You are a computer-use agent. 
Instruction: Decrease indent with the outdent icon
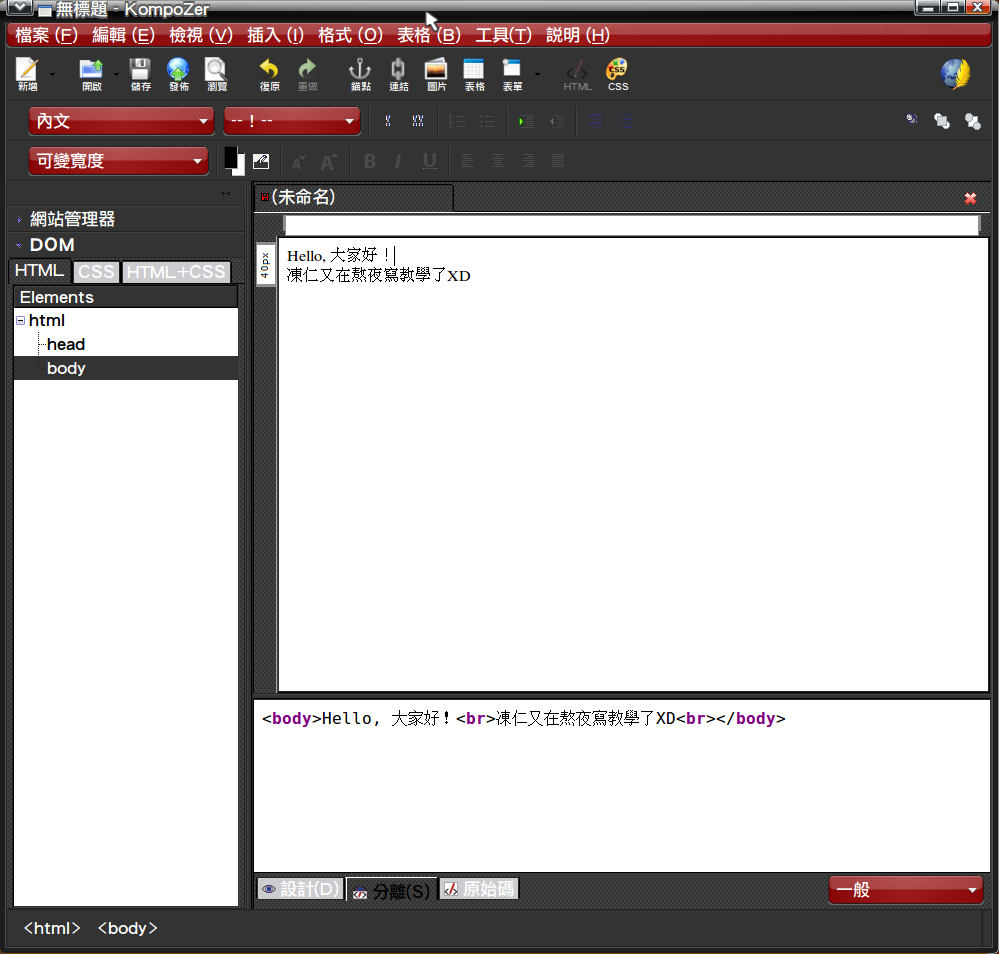[557, 121]
